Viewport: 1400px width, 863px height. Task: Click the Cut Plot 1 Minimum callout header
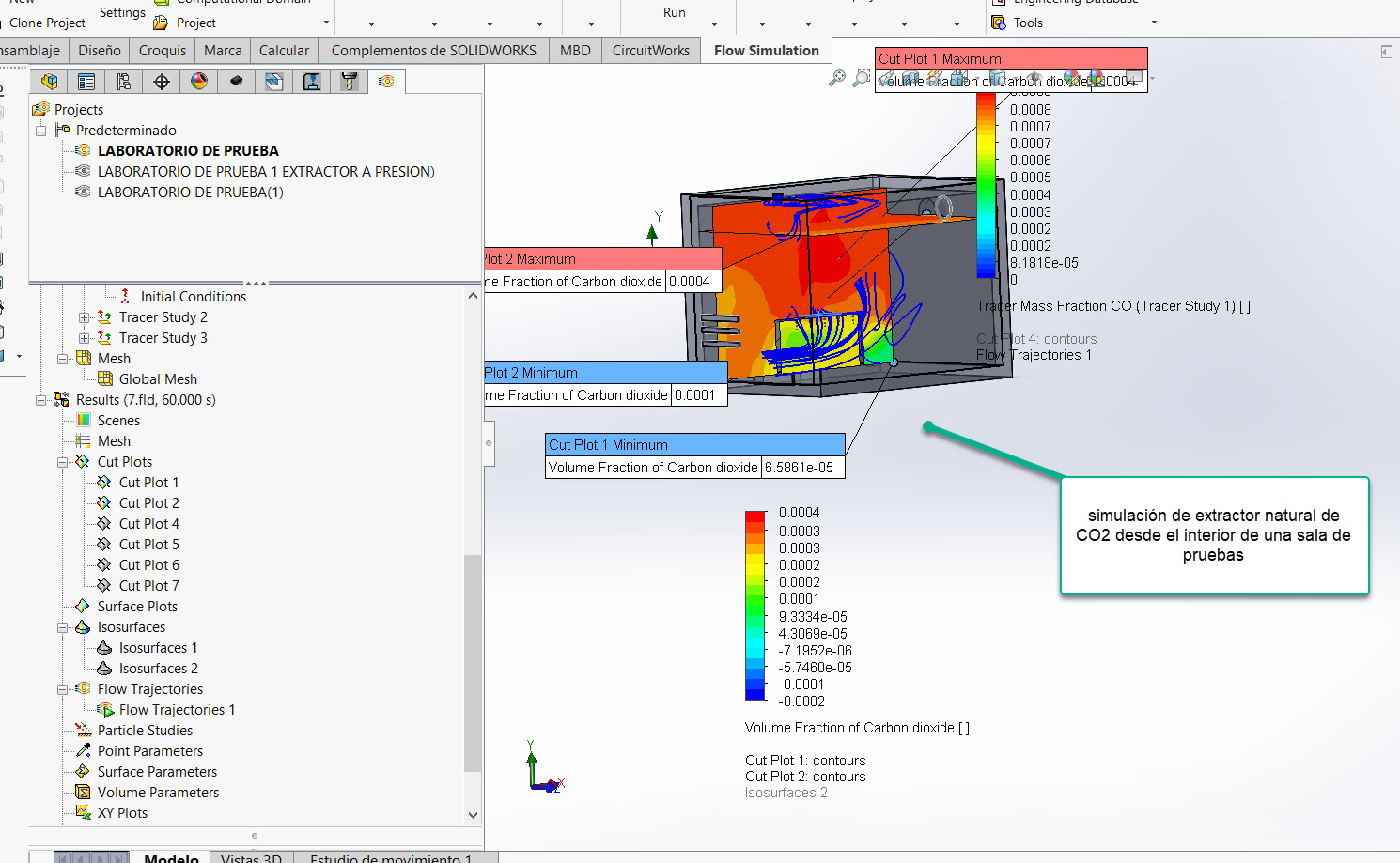point(695,445)
